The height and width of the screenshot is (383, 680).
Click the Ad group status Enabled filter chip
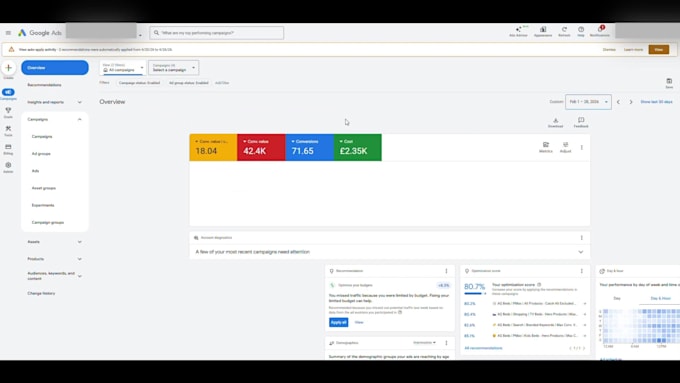click(x=189, y=83)
